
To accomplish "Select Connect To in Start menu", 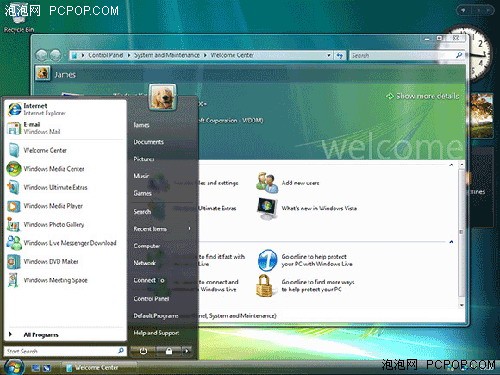I will [149, 280].
